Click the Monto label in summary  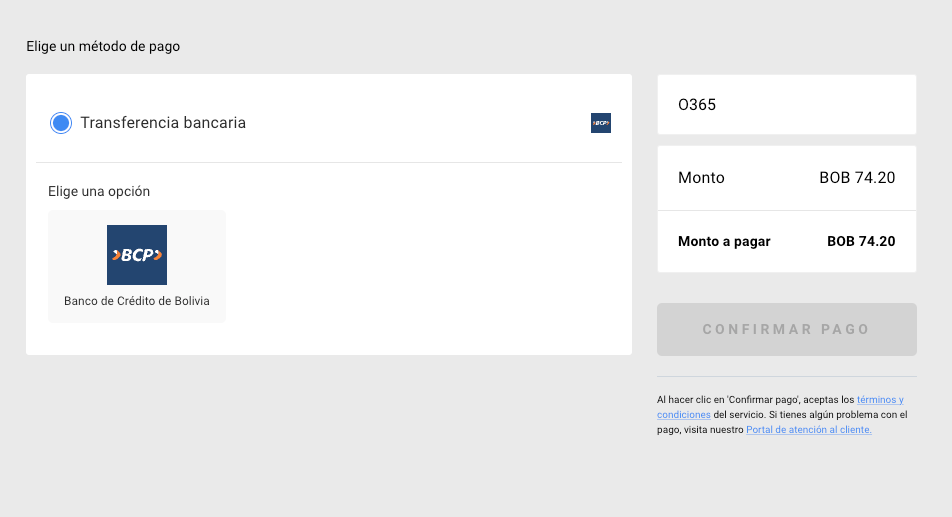[701, 178]
